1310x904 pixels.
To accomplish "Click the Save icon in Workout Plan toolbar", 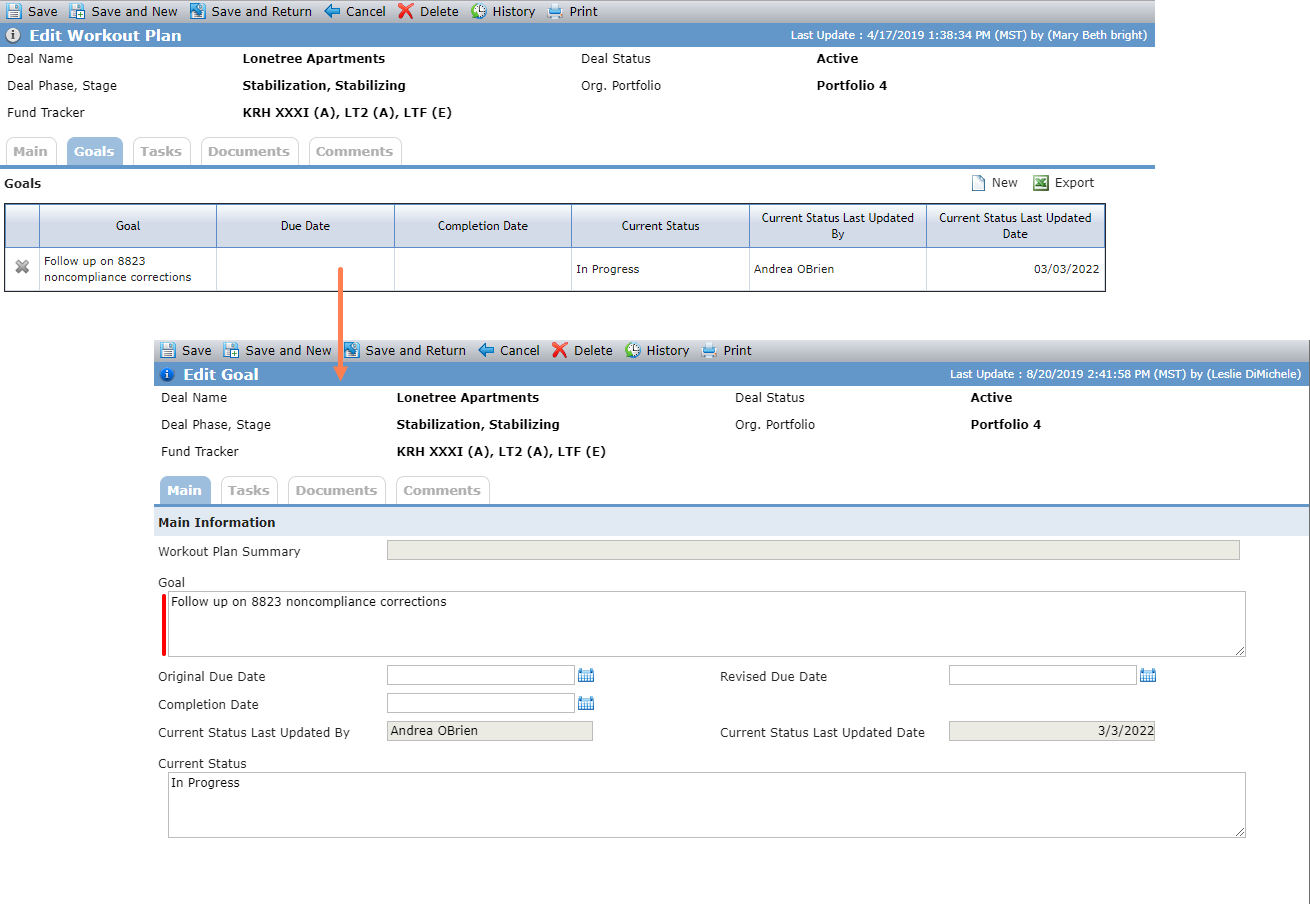I will point(14,11).
